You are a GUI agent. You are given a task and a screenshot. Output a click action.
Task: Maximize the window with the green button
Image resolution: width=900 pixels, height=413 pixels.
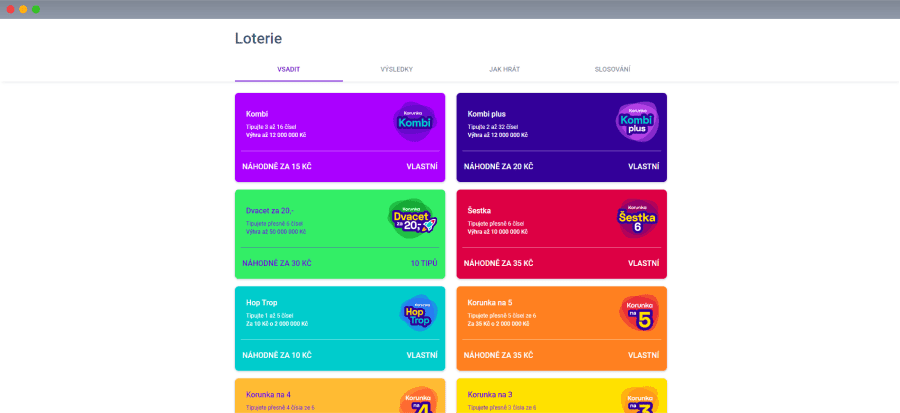(36, 9)
